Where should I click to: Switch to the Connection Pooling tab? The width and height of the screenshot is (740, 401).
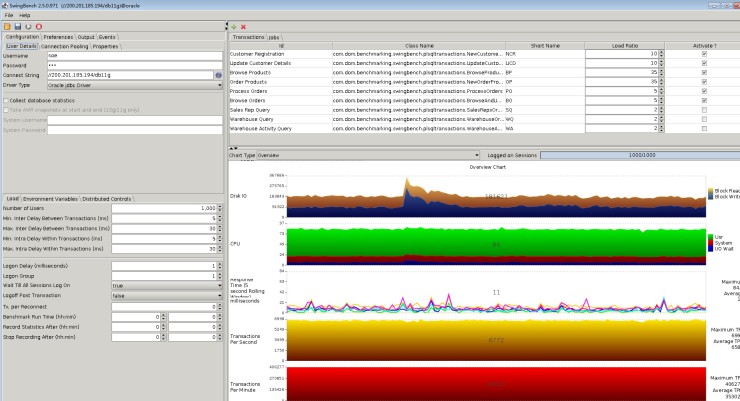point(64,46)
